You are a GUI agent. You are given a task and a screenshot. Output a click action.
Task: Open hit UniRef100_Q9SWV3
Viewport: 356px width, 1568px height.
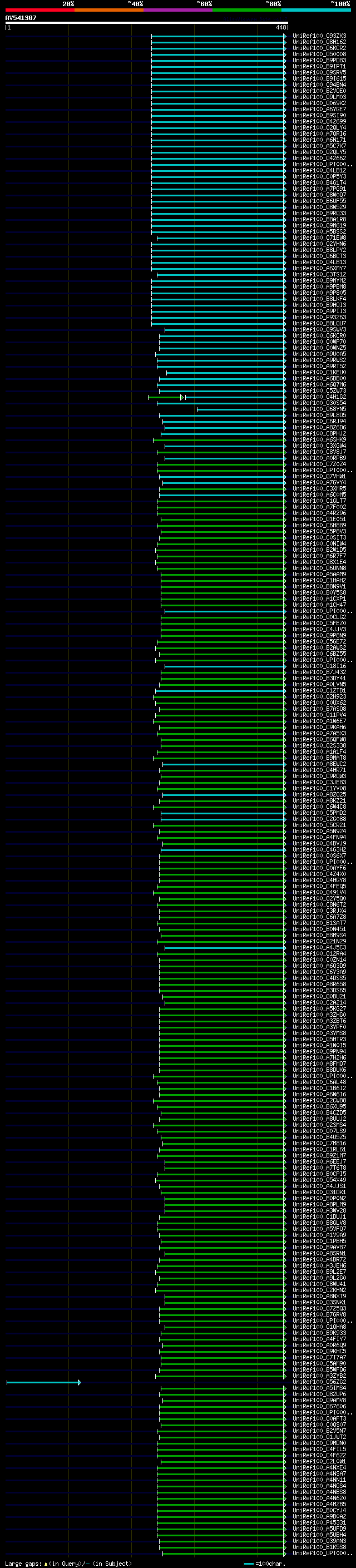pos(319,329)
